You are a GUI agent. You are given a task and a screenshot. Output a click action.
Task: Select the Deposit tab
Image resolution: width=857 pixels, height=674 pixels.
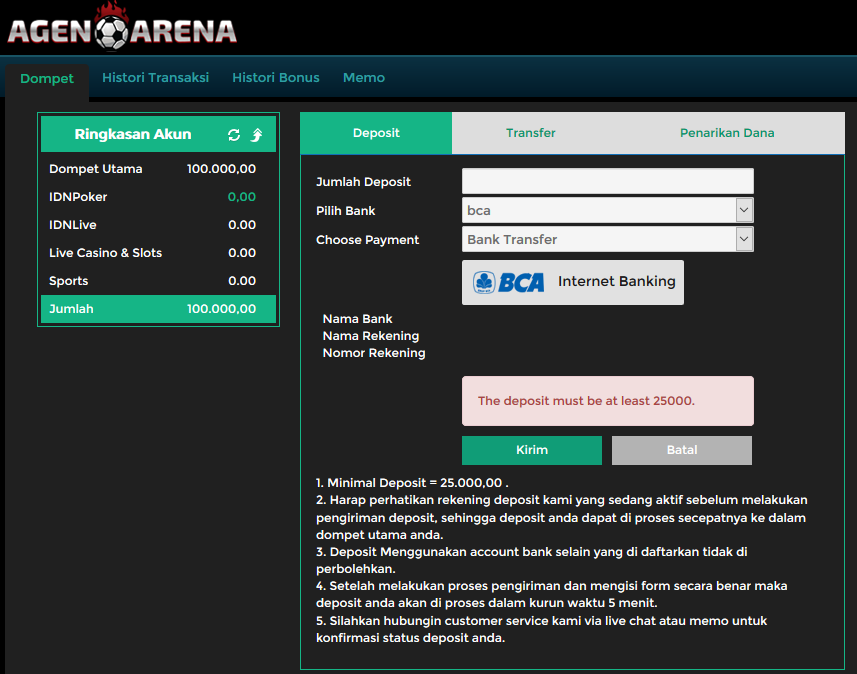pos(376,133)
